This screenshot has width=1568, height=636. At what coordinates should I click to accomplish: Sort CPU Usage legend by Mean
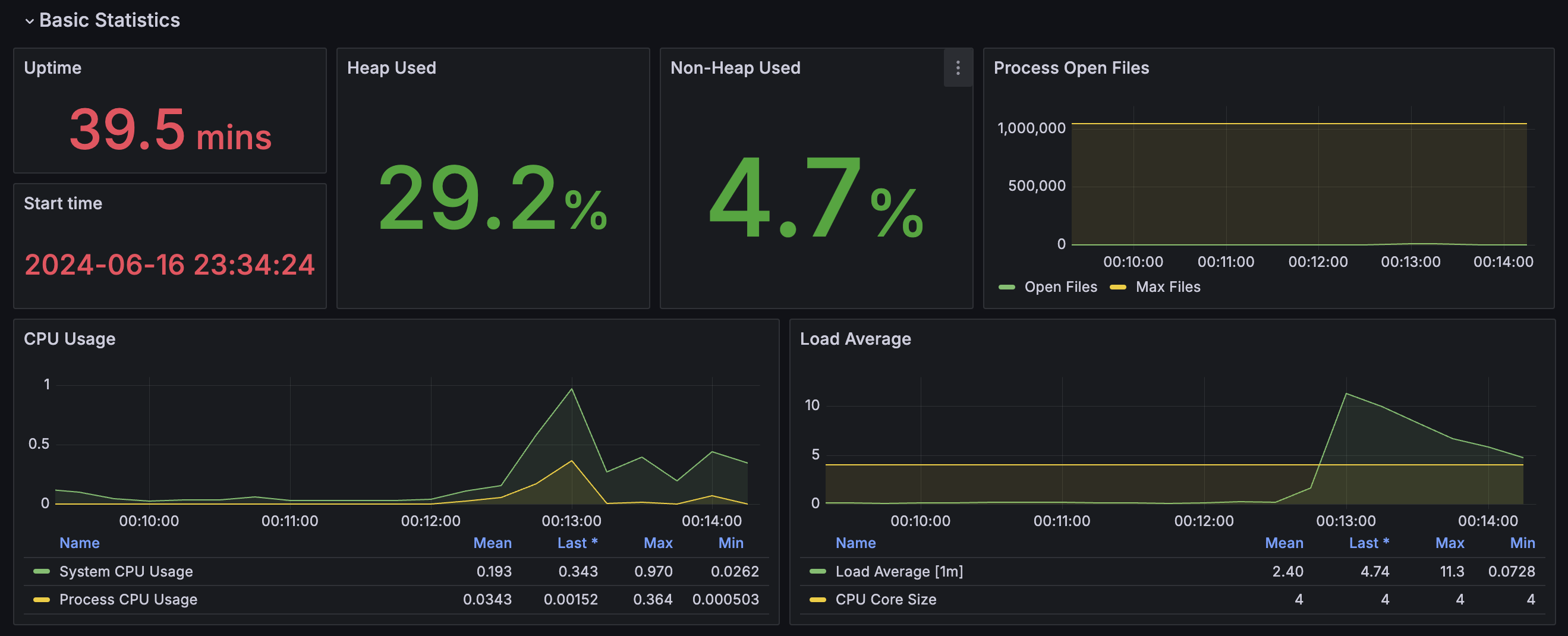[492, 543]
